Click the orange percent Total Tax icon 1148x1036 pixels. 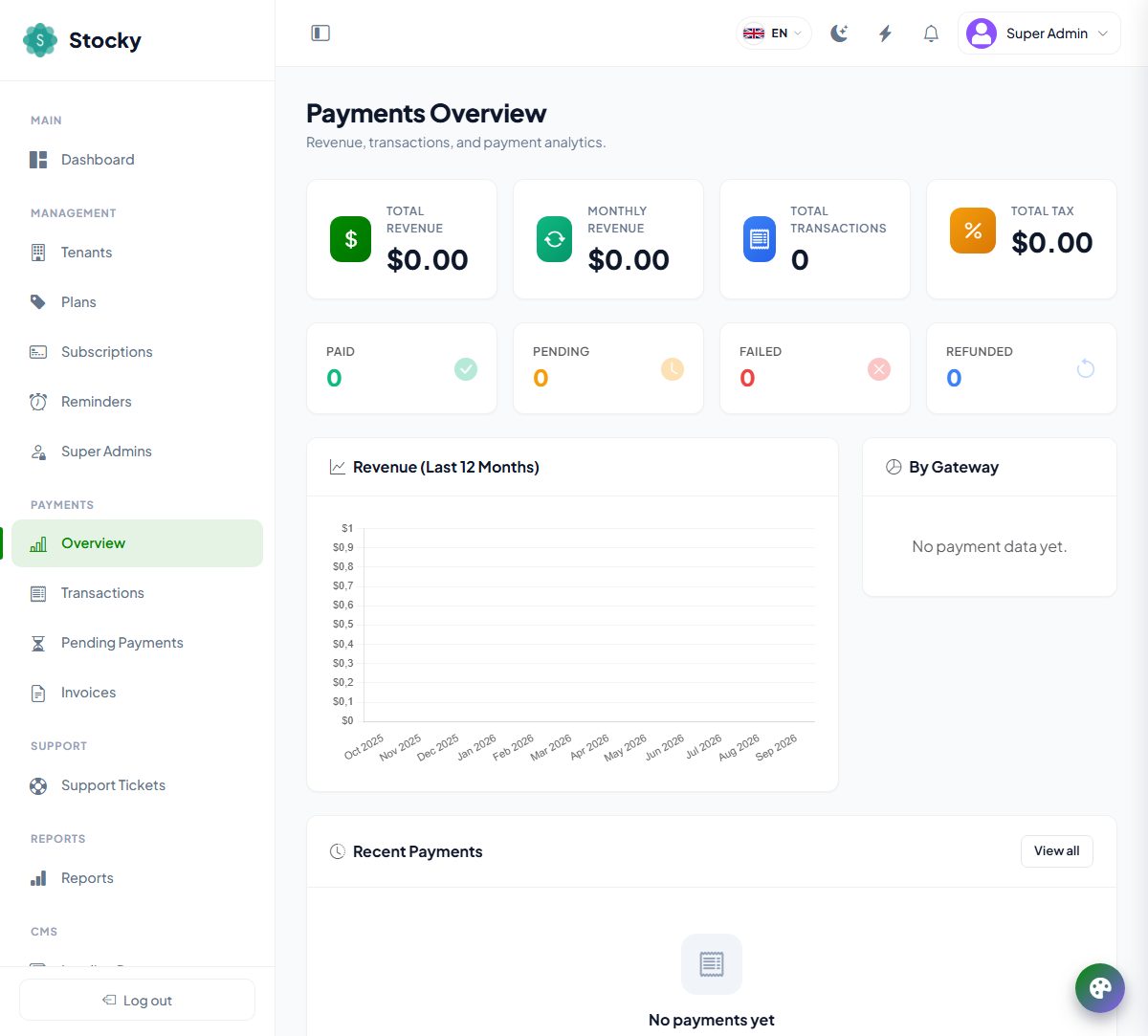(x=973, y=231)
